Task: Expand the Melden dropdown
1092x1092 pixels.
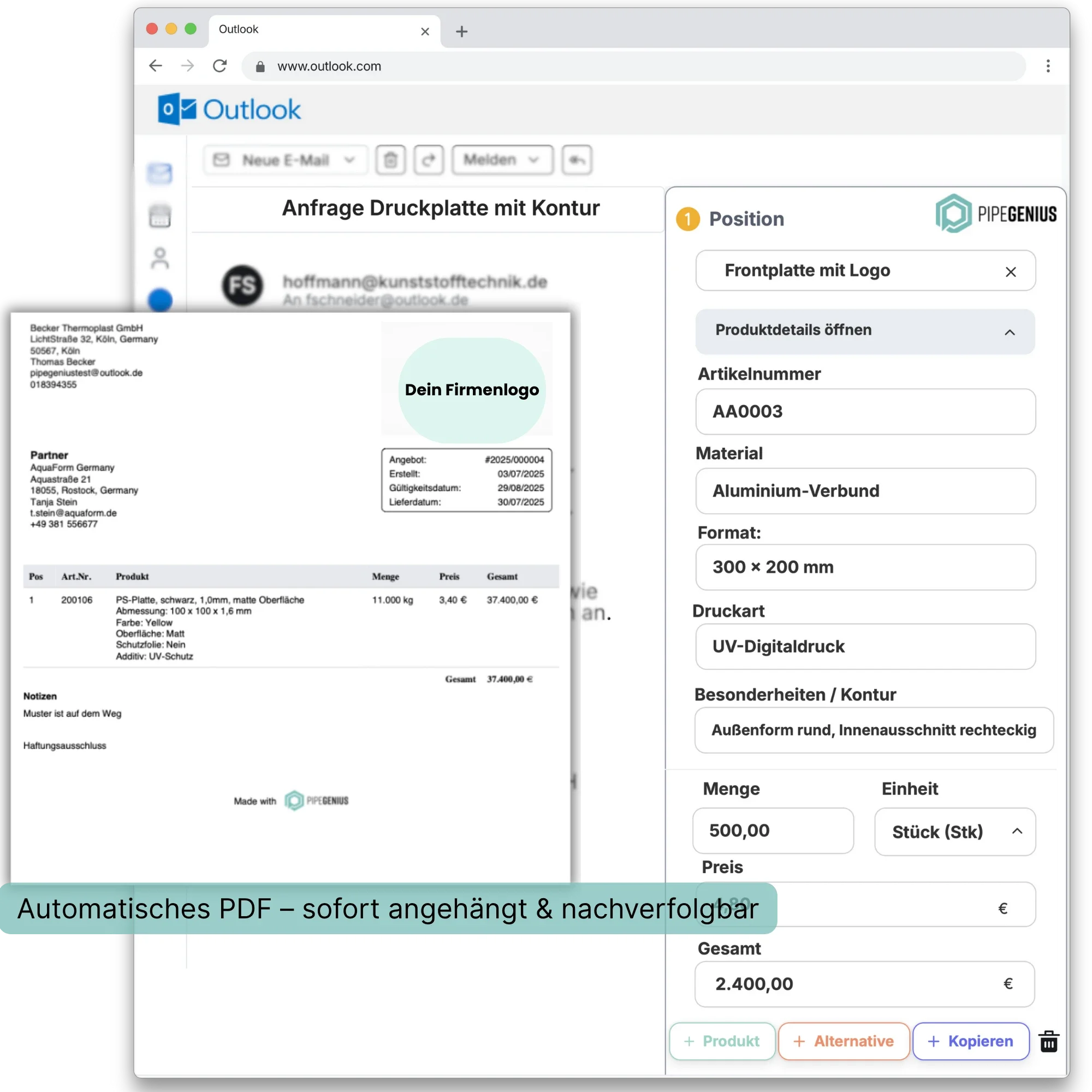Action: [533, 160]
